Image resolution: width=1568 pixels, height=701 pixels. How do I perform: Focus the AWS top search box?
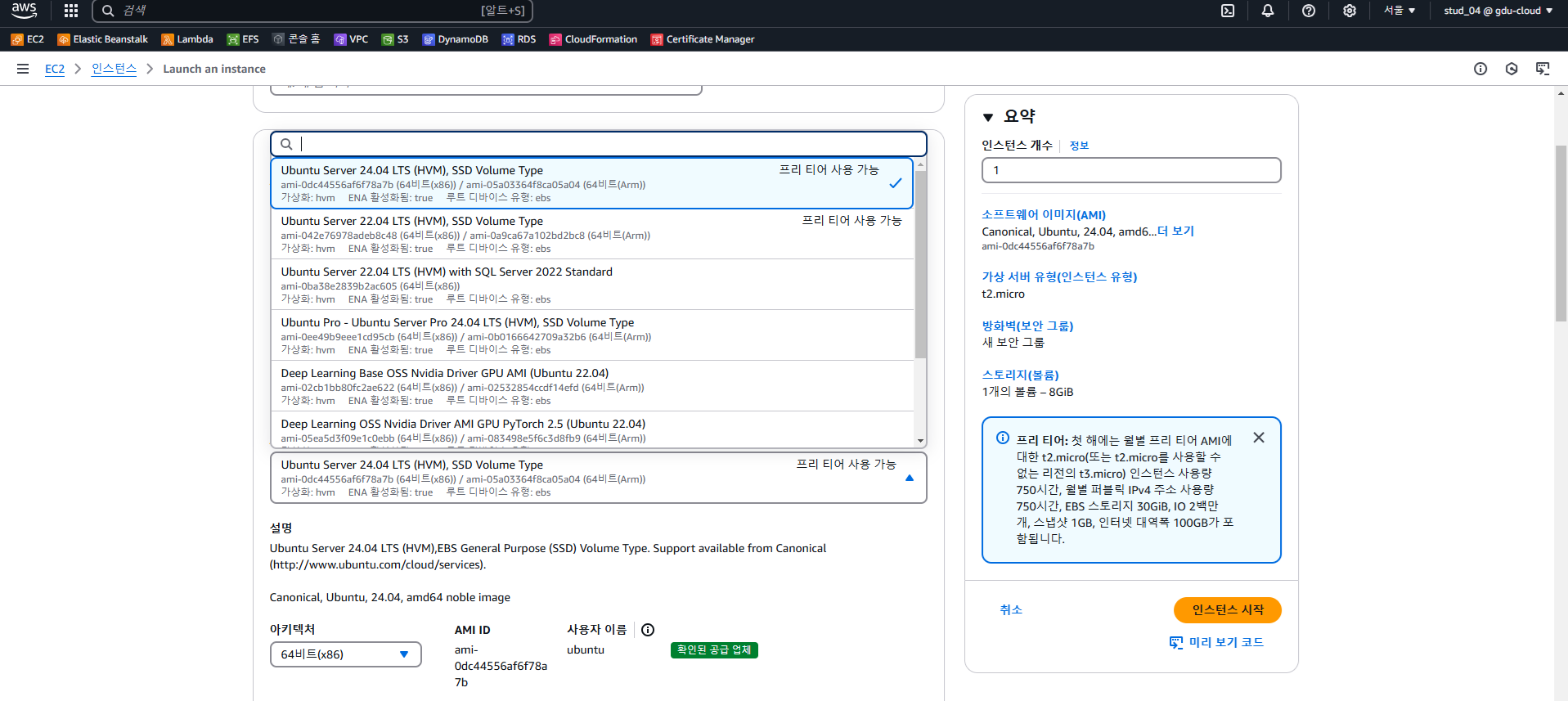coord(312,11)
